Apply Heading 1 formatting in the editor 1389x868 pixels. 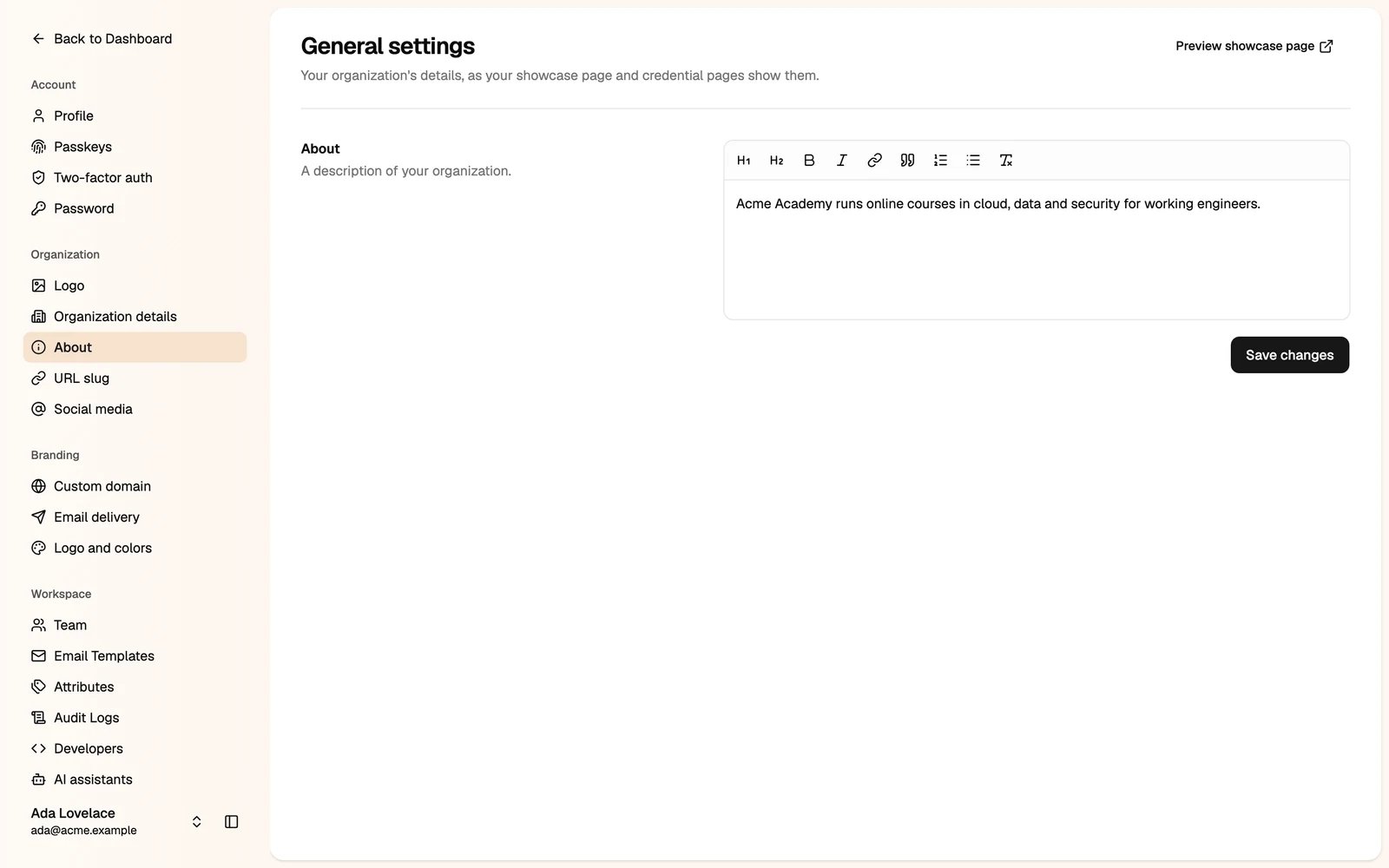[744, 161]
